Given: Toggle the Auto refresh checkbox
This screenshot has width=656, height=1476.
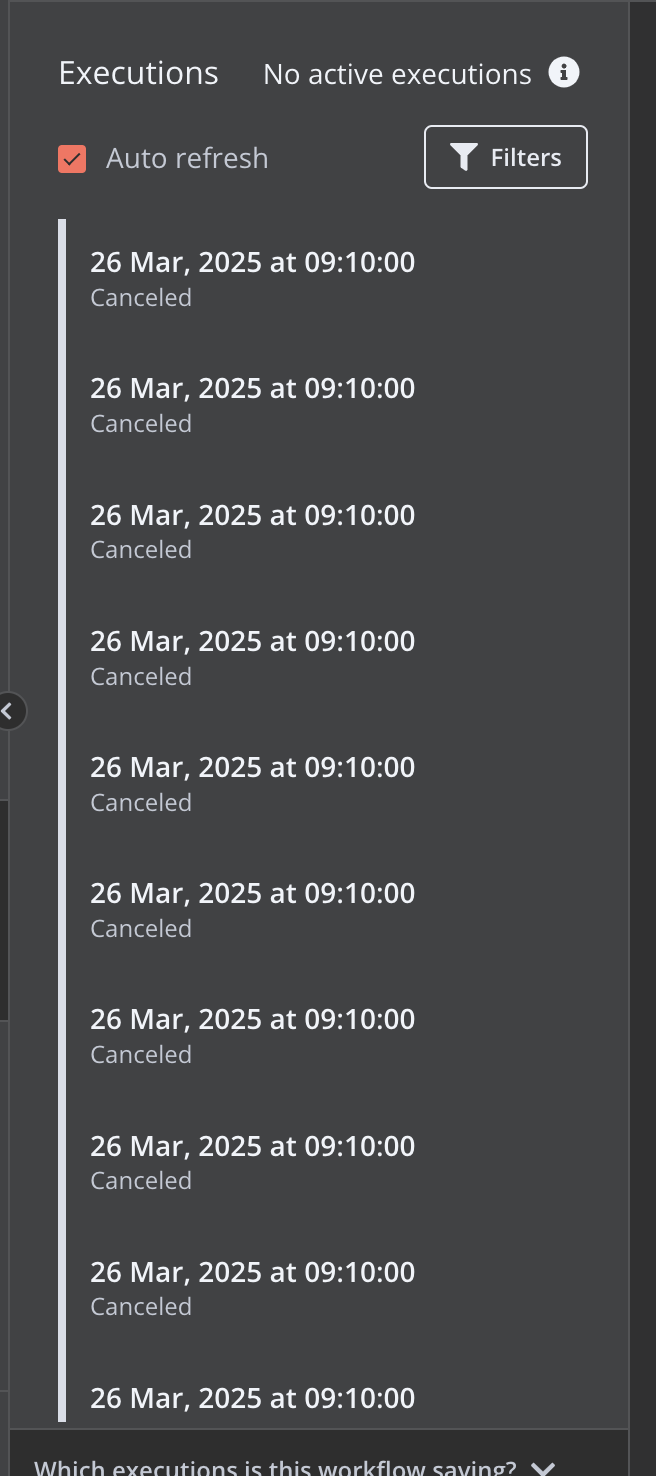Looking at the screenshot, I should coord(72,158).
